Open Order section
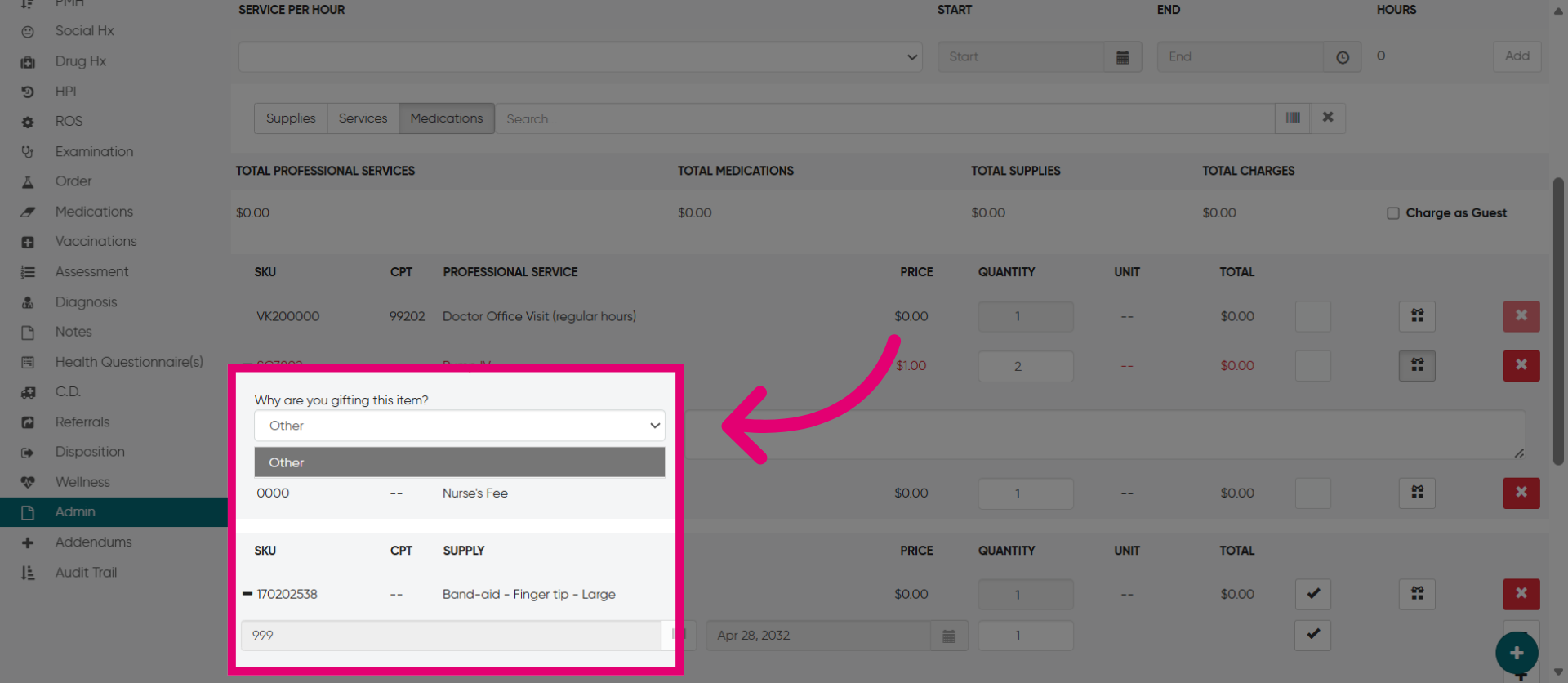Viewport: 1568px width, 683px height. (x=73, y=181)
